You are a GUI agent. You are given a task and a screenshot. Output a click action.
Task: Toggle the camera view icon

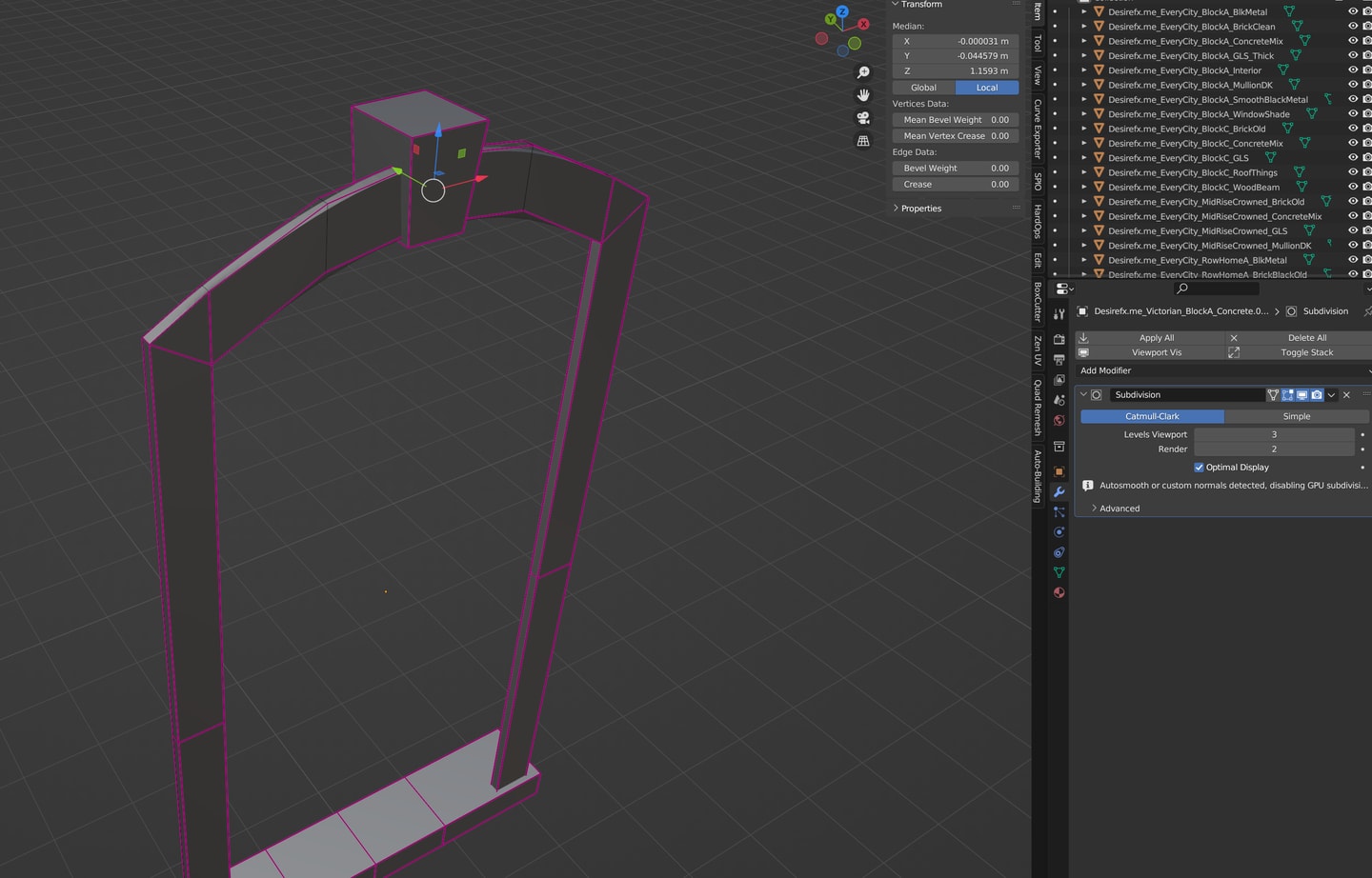[x=863, y=118]
